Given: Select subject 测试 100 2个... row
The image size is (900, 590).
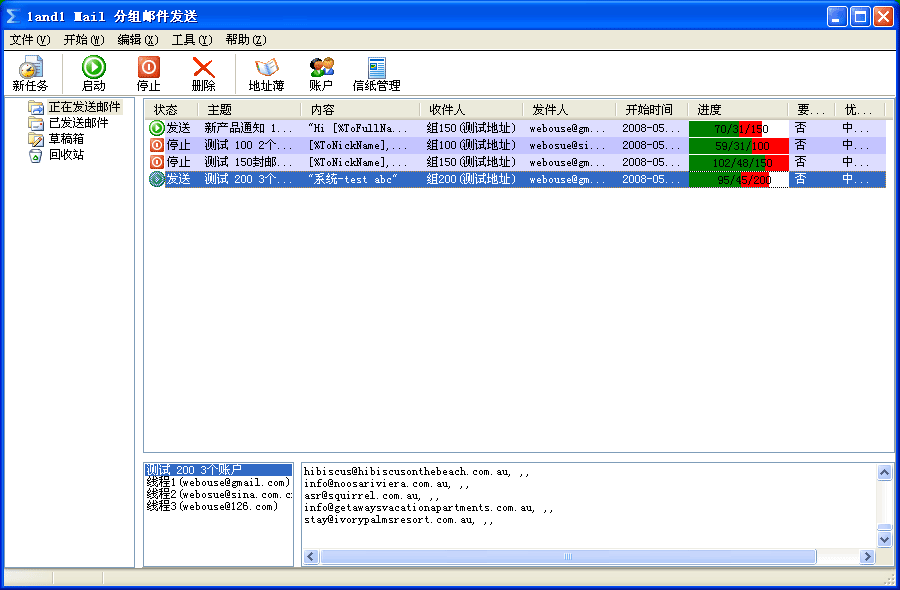Looking at the screenshot, I should 249,145.
